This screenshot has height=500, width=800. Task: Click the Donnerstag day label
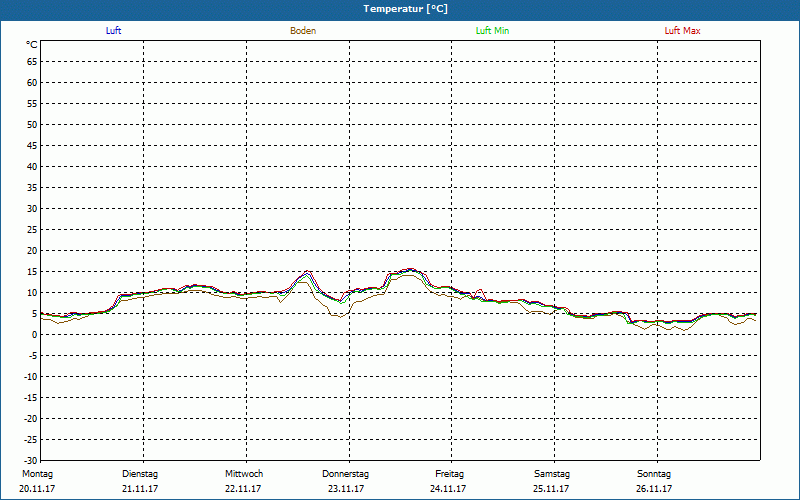coord(345,474)
